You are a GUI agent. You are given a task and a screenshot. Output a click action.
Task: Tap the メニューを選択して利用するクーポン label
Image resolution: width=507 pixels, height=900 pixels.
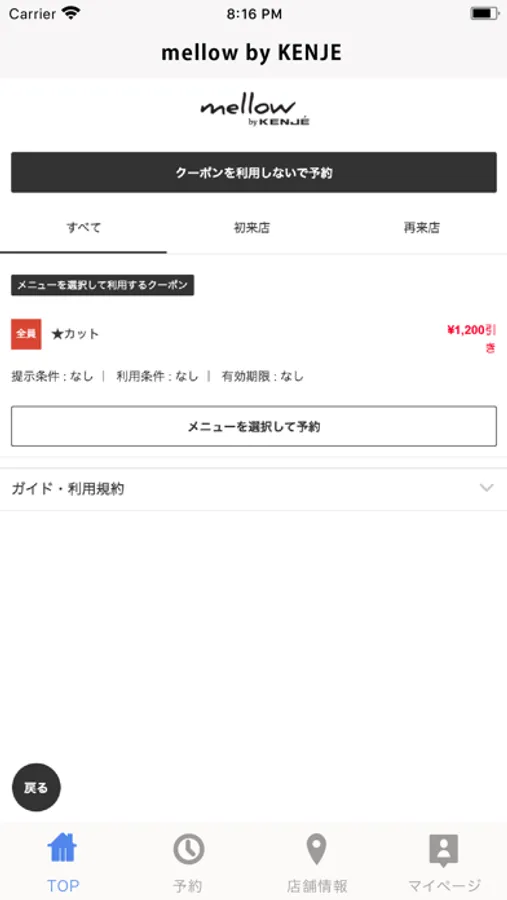102,285
